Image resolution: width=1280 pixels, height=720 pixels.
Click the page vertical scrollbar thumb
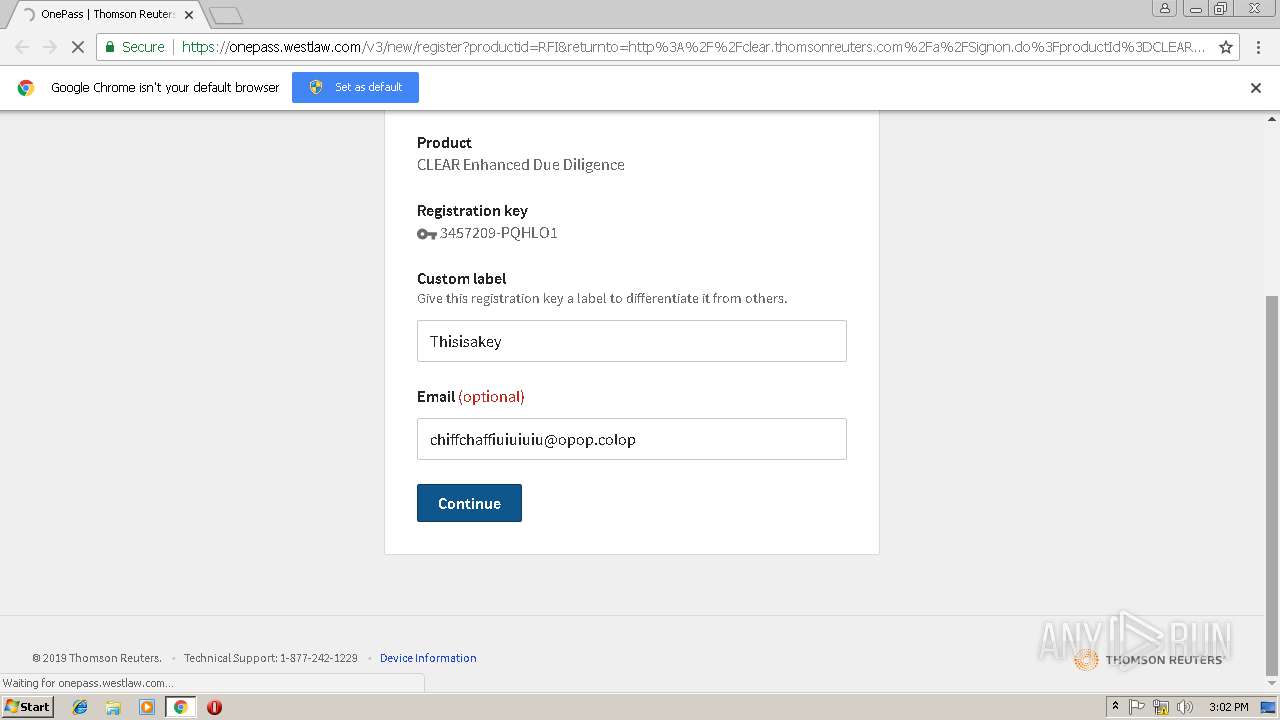(x=1272, y=485)
